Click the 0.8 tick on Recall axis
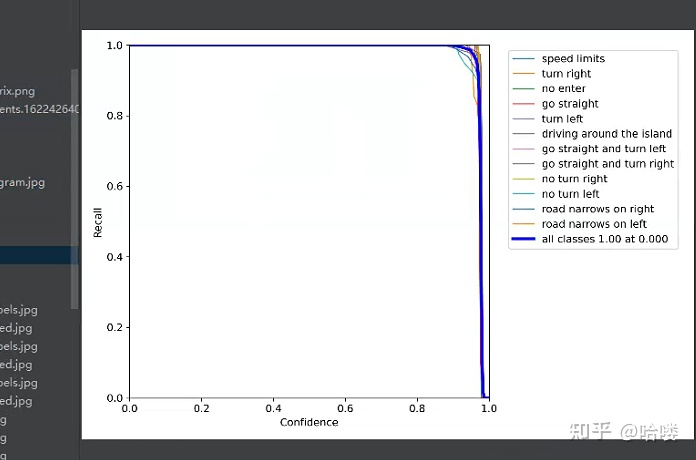The image size is (696, 460). pos(115,116)
